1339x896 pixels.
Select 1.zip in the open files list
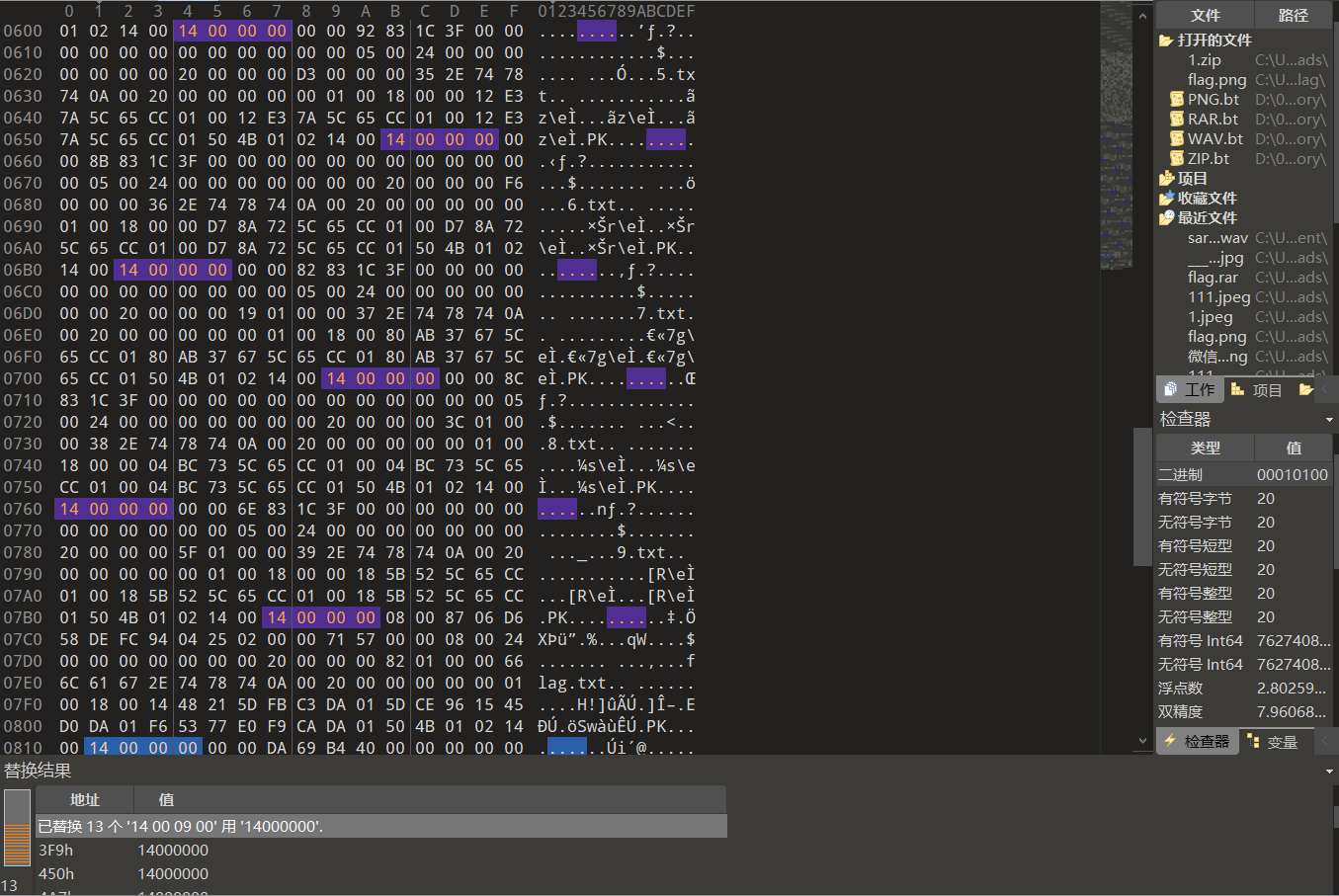click(x=1205, y=60)
